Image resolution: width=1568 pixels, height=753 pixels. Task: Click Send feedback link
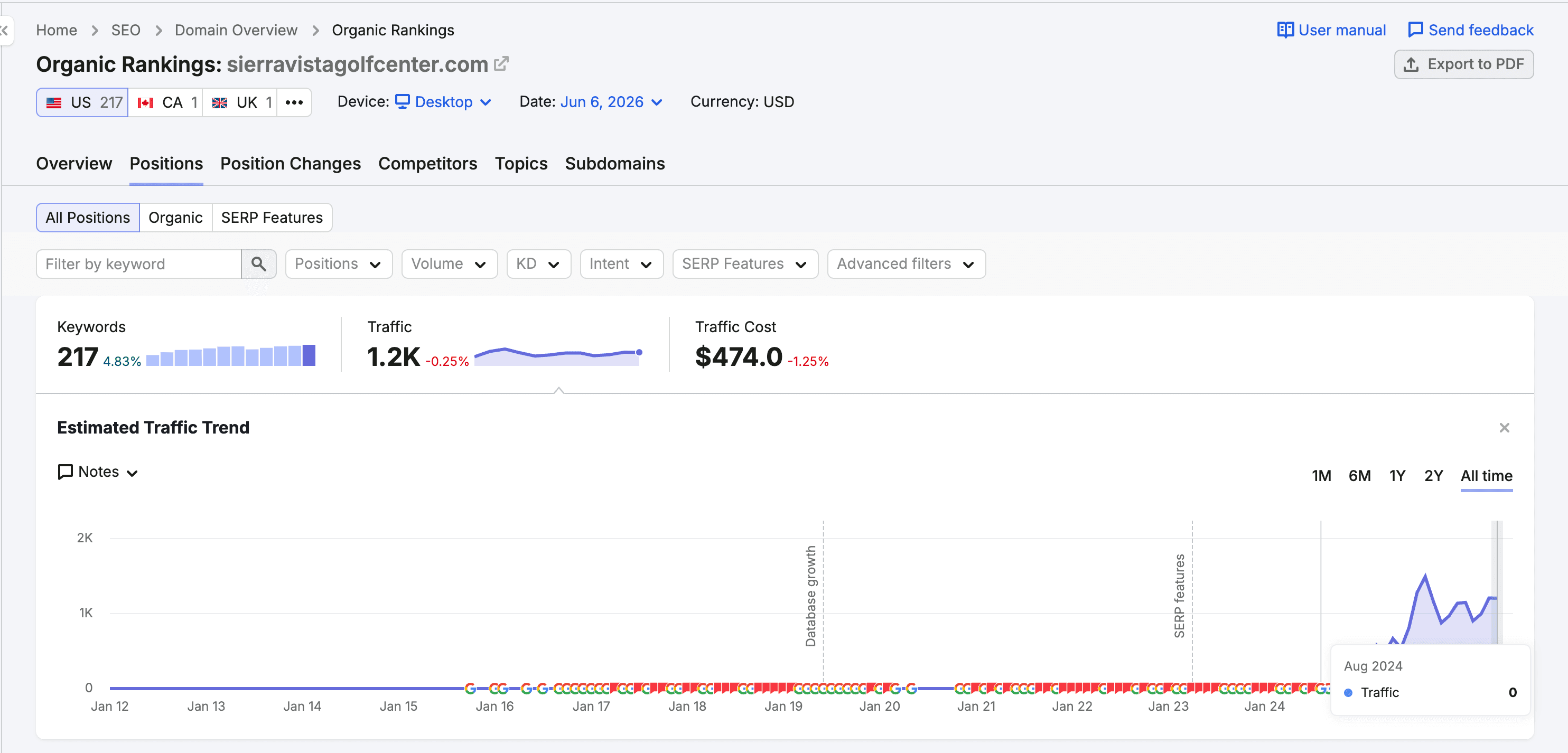point(1471,31)
